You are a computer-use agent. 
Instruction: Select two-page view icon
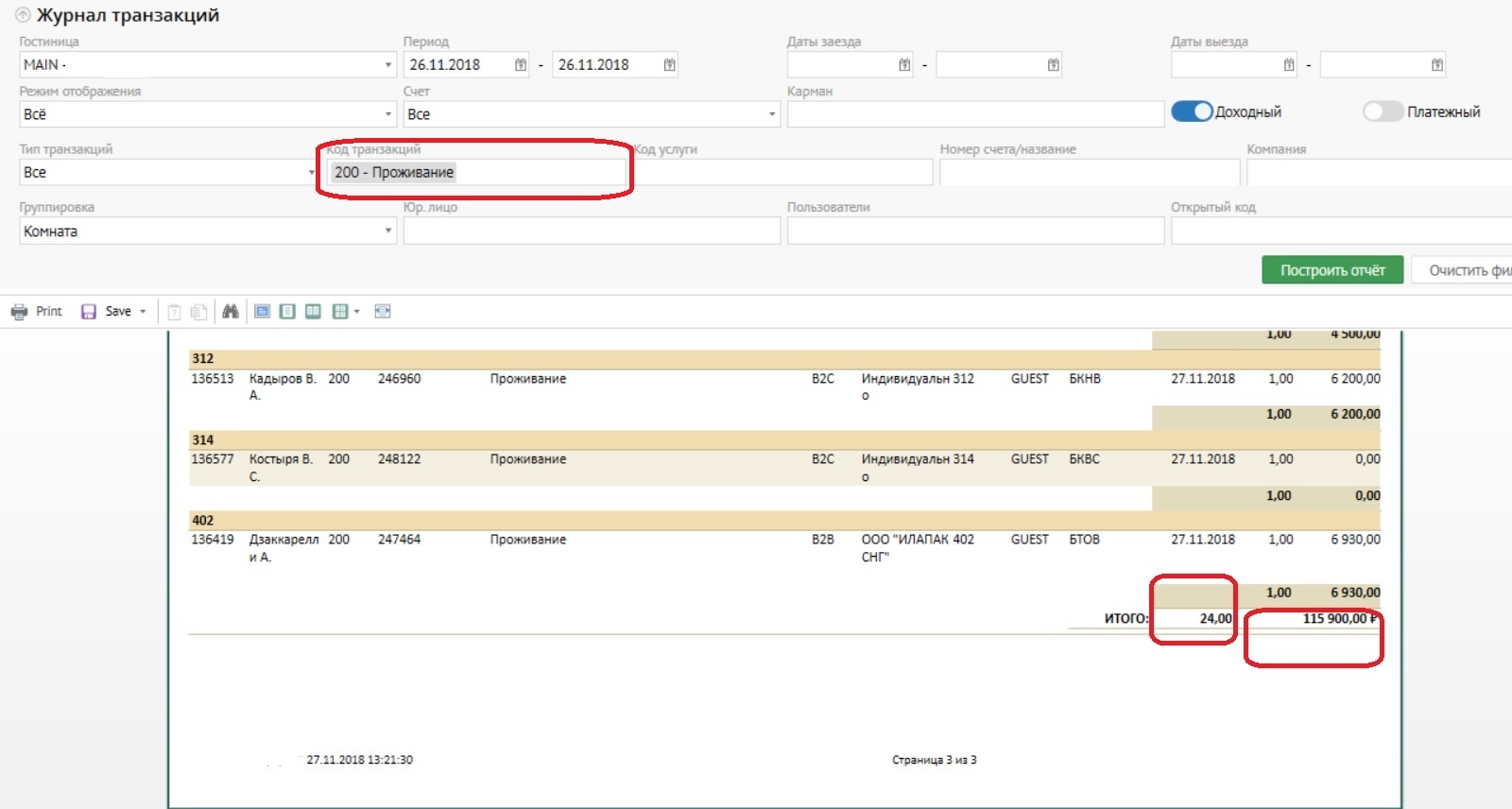[x=313, y=312]
